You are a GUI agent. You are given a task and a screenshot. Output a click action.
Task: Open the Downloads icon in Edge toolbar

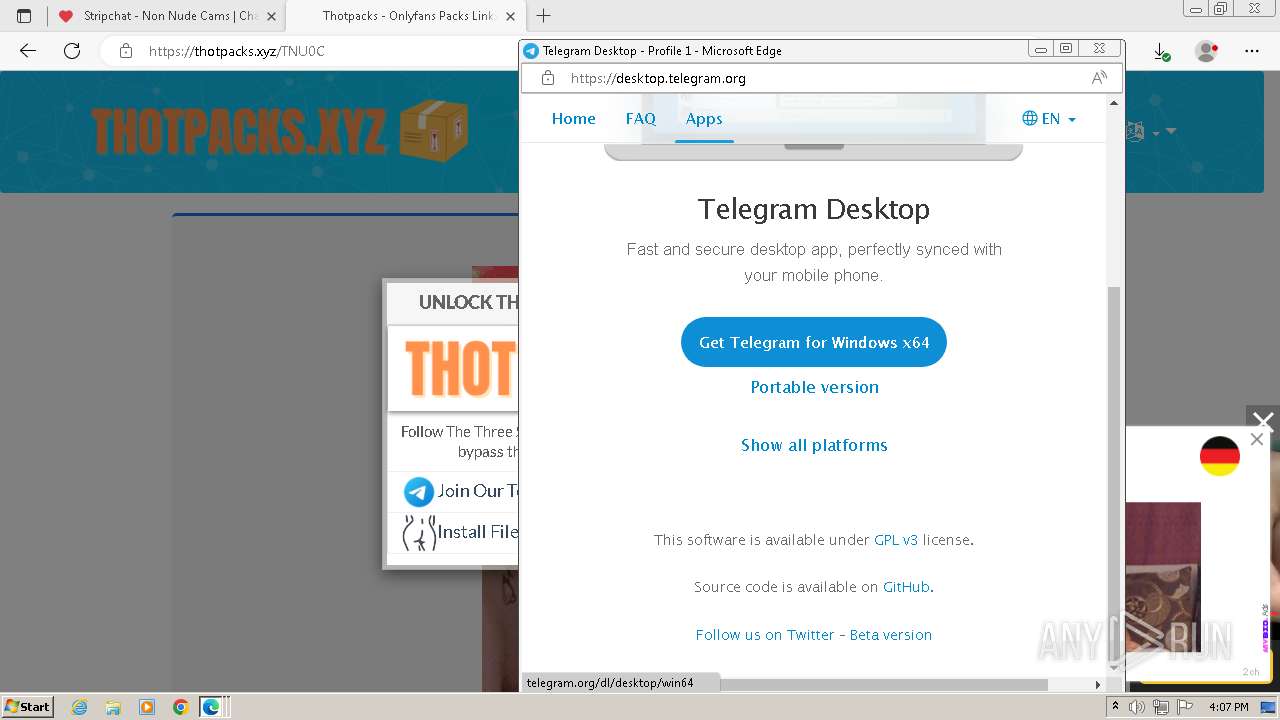(1160, 51)
